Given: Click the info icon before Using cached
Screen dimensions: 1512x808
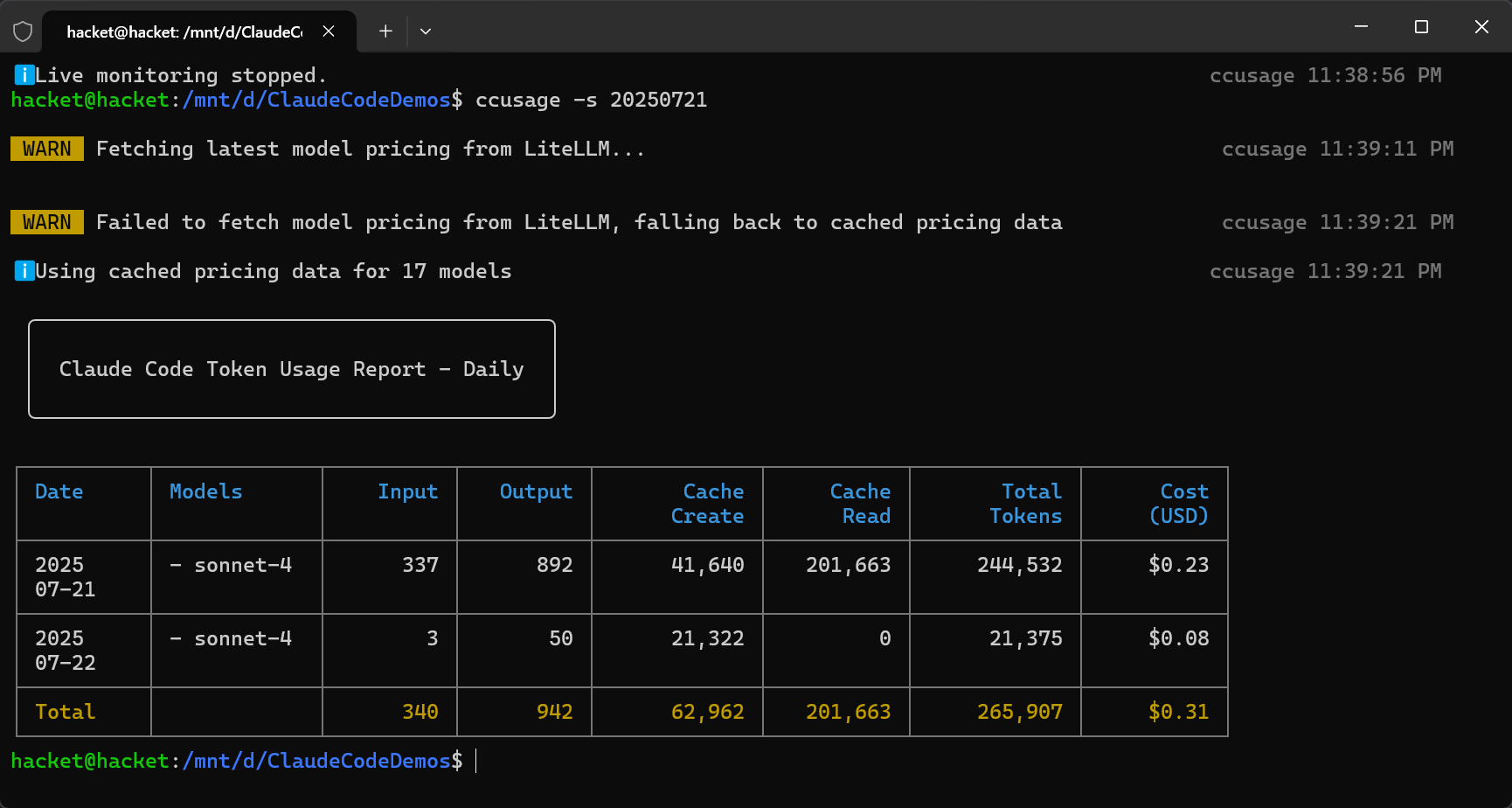Looking at the screenshot, I should pyautogui.click(x=24, y=271).
